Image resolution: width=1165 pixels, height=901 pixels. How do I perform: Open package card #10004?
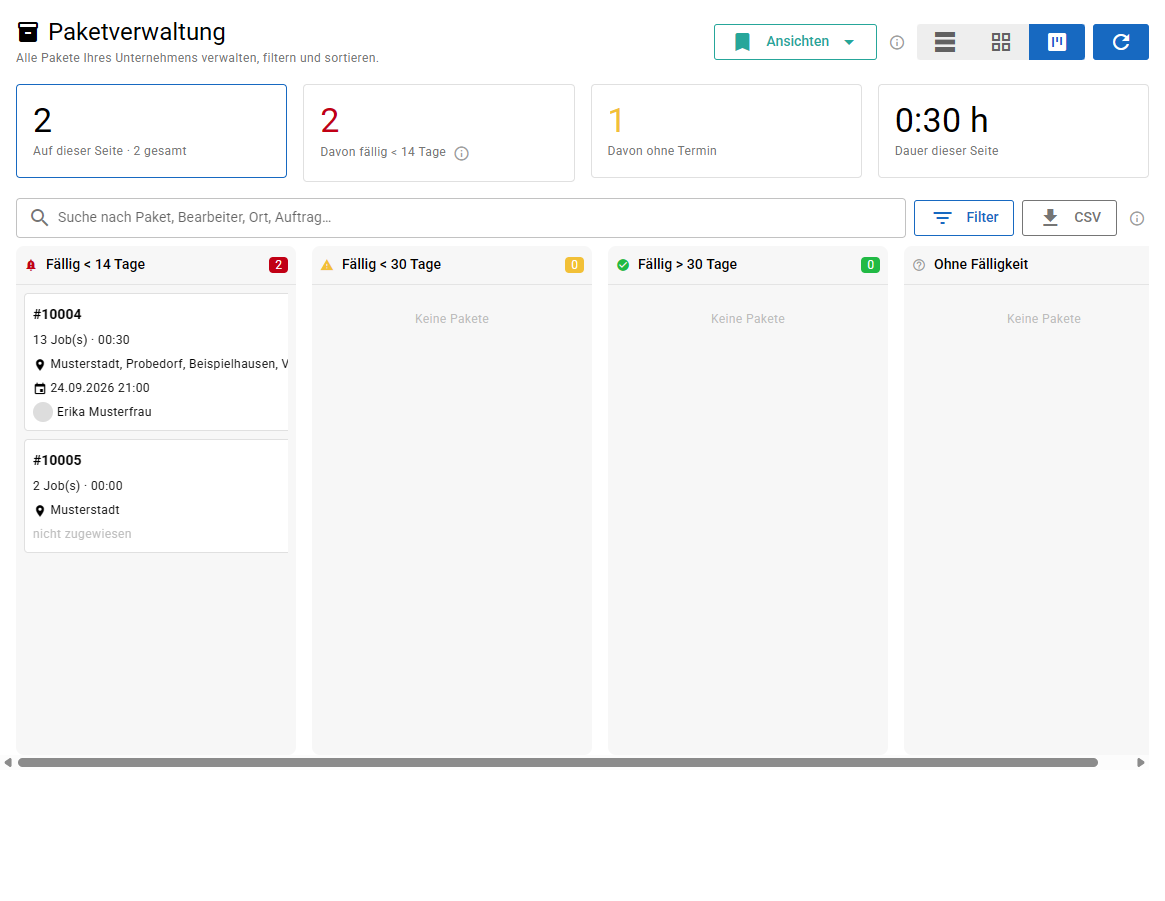coord(157,362)
